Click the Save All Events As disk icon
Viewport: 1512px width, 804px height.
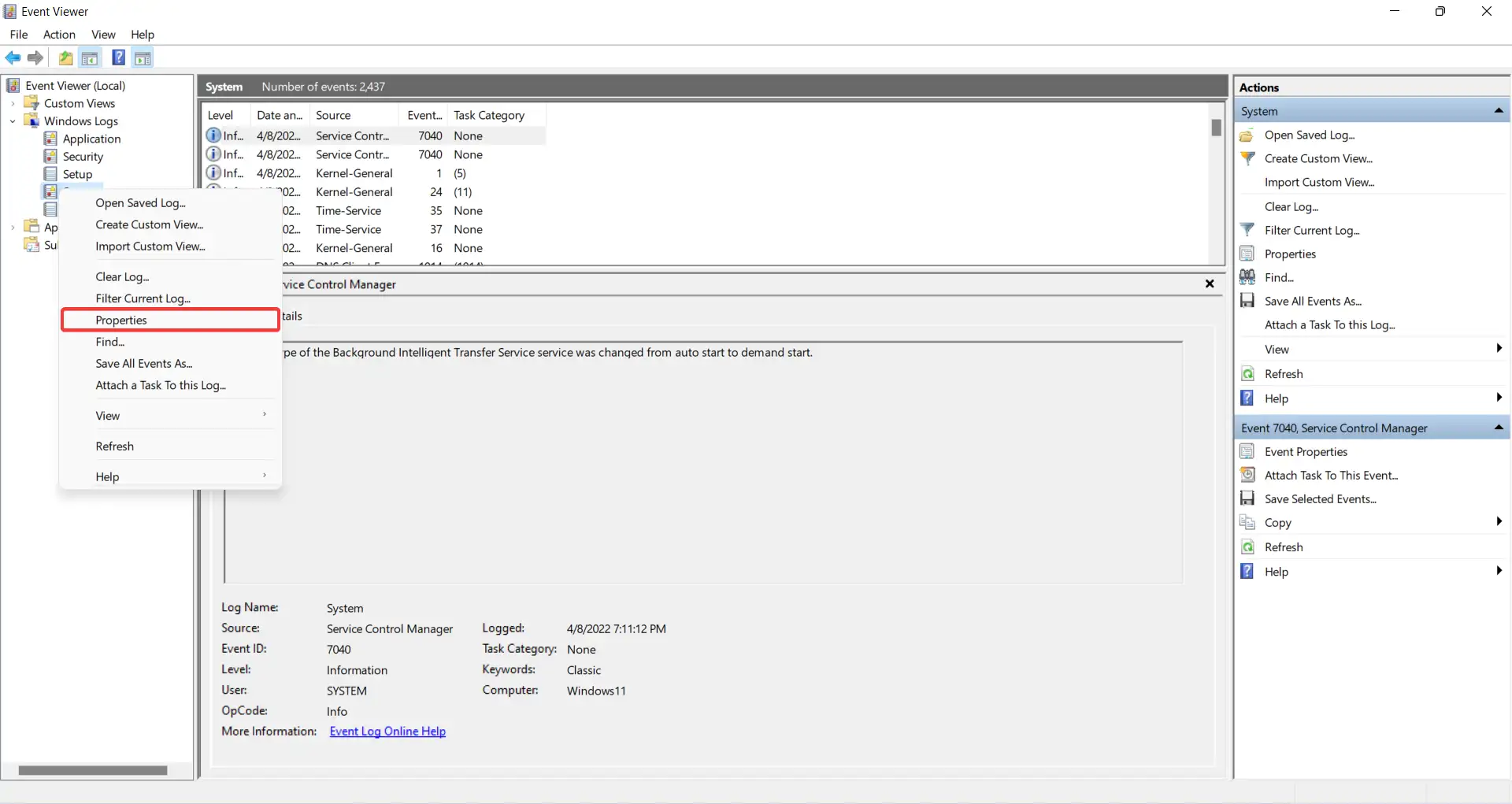1247,301
